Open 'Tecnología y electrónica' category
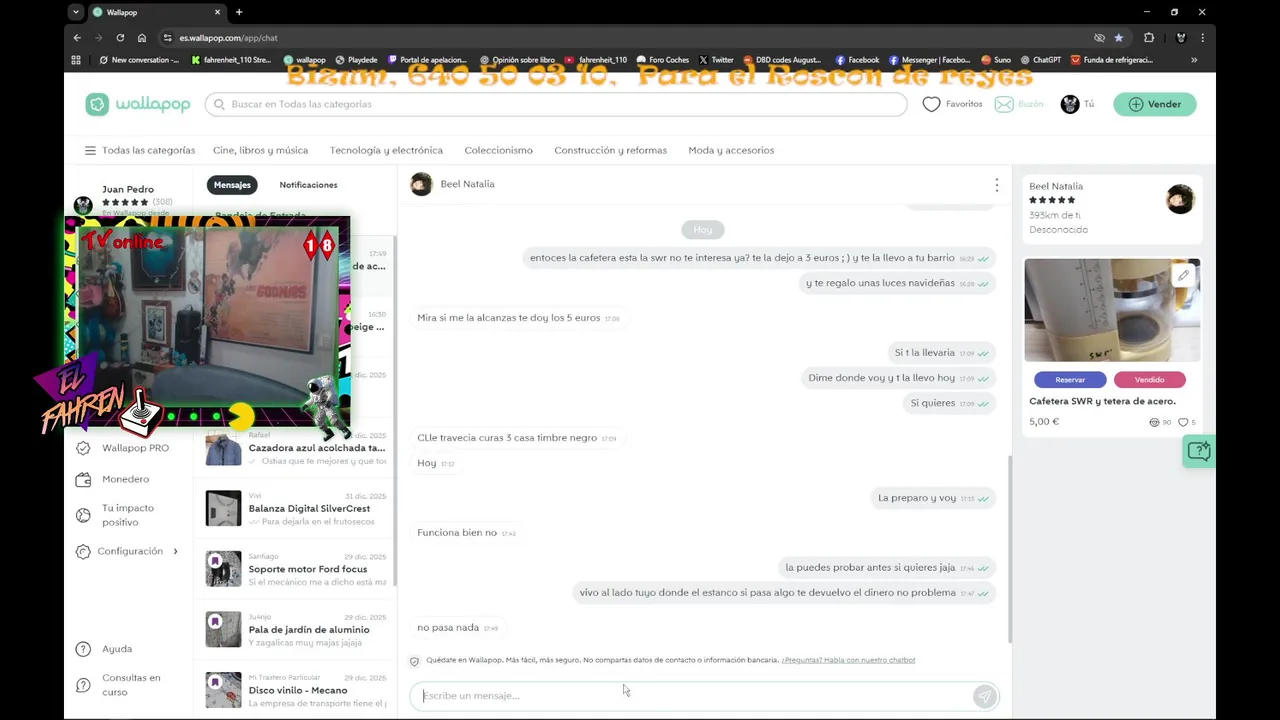The image size is (1280, 720). click(386, 150)
